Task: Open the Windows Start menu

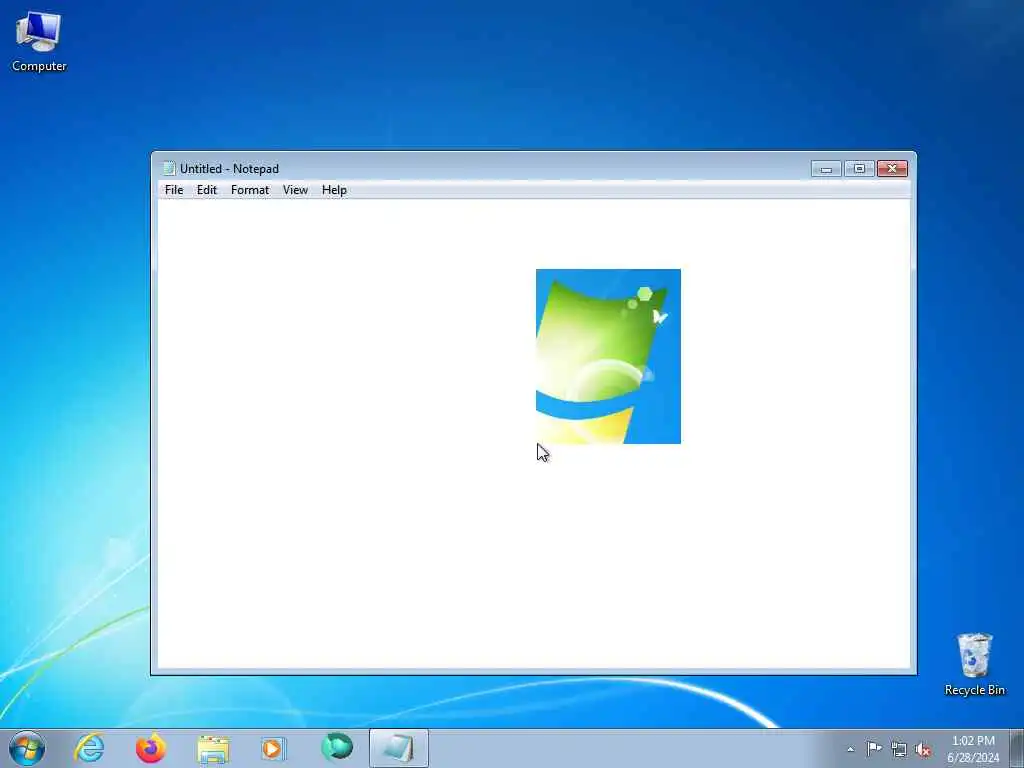Action: (x=27, y=748)
